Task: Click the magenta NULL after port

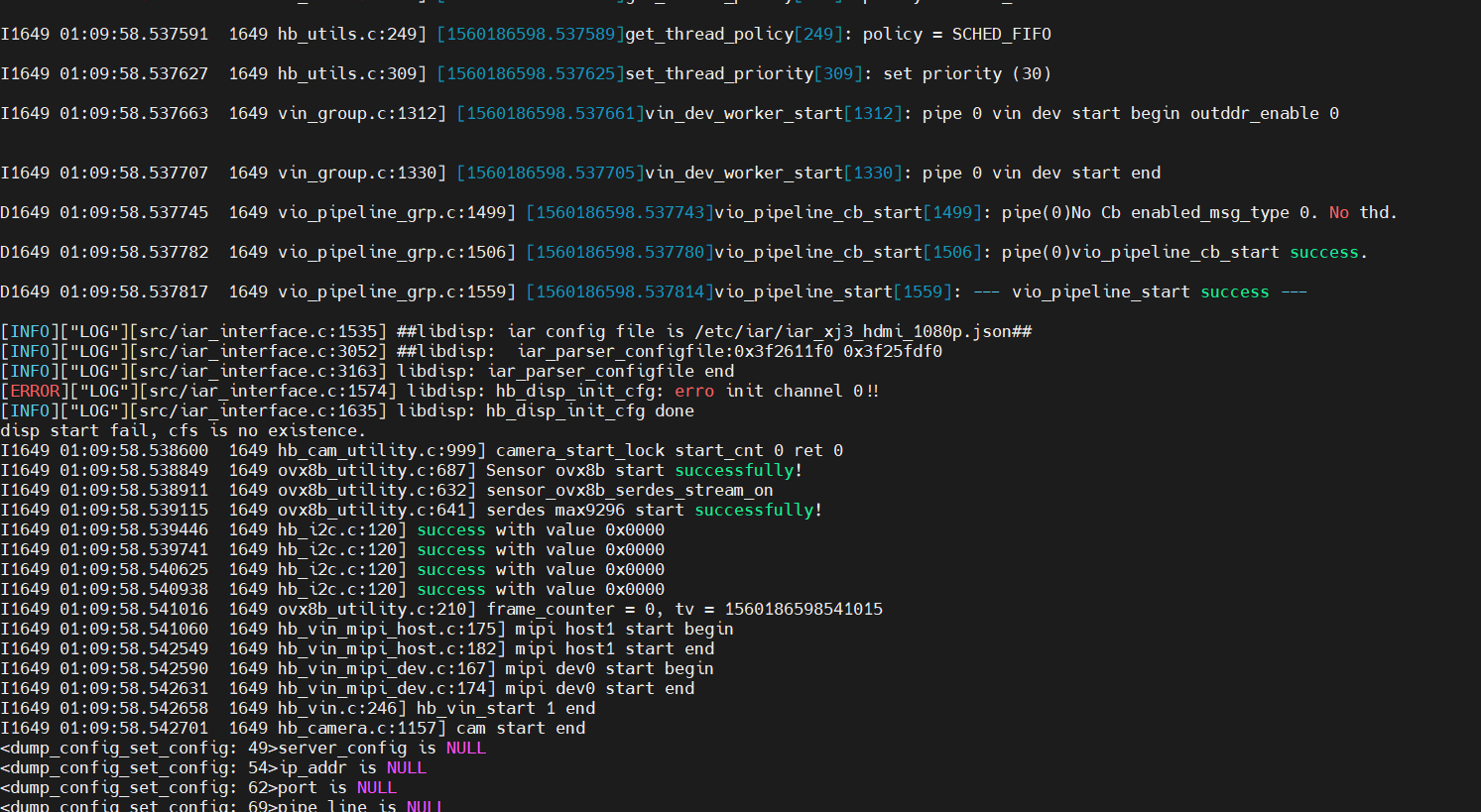Action: tap(376, 788)
